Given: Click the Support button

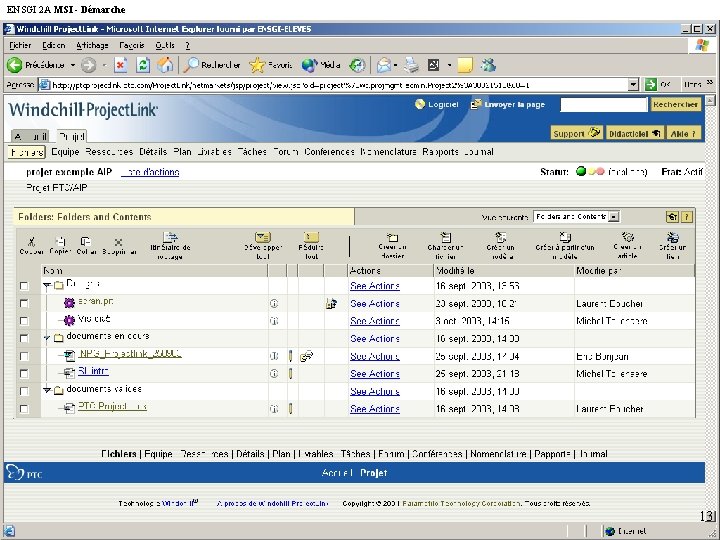Looking at the screenshot, I should pos(576,133).
